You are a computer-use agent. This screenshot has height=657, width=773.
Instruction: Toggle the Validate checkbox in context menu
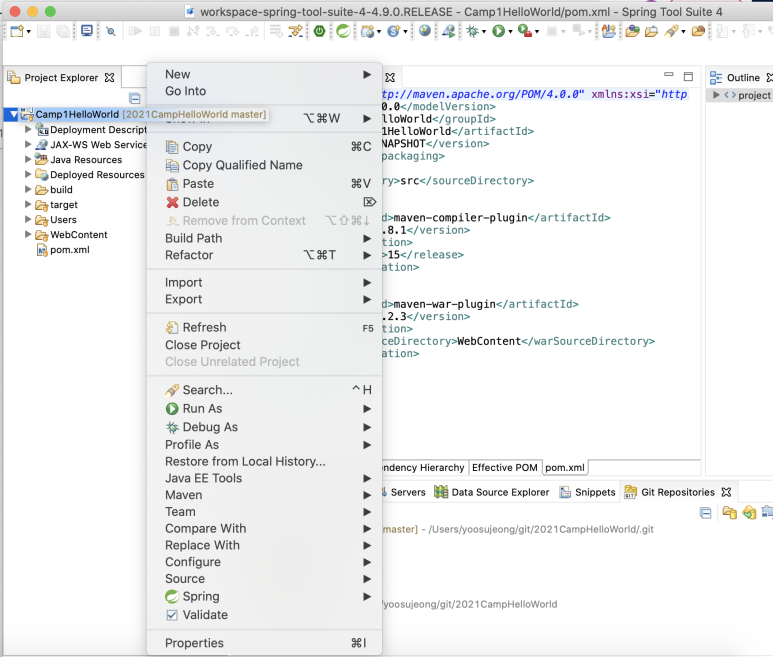click(172, 615)
